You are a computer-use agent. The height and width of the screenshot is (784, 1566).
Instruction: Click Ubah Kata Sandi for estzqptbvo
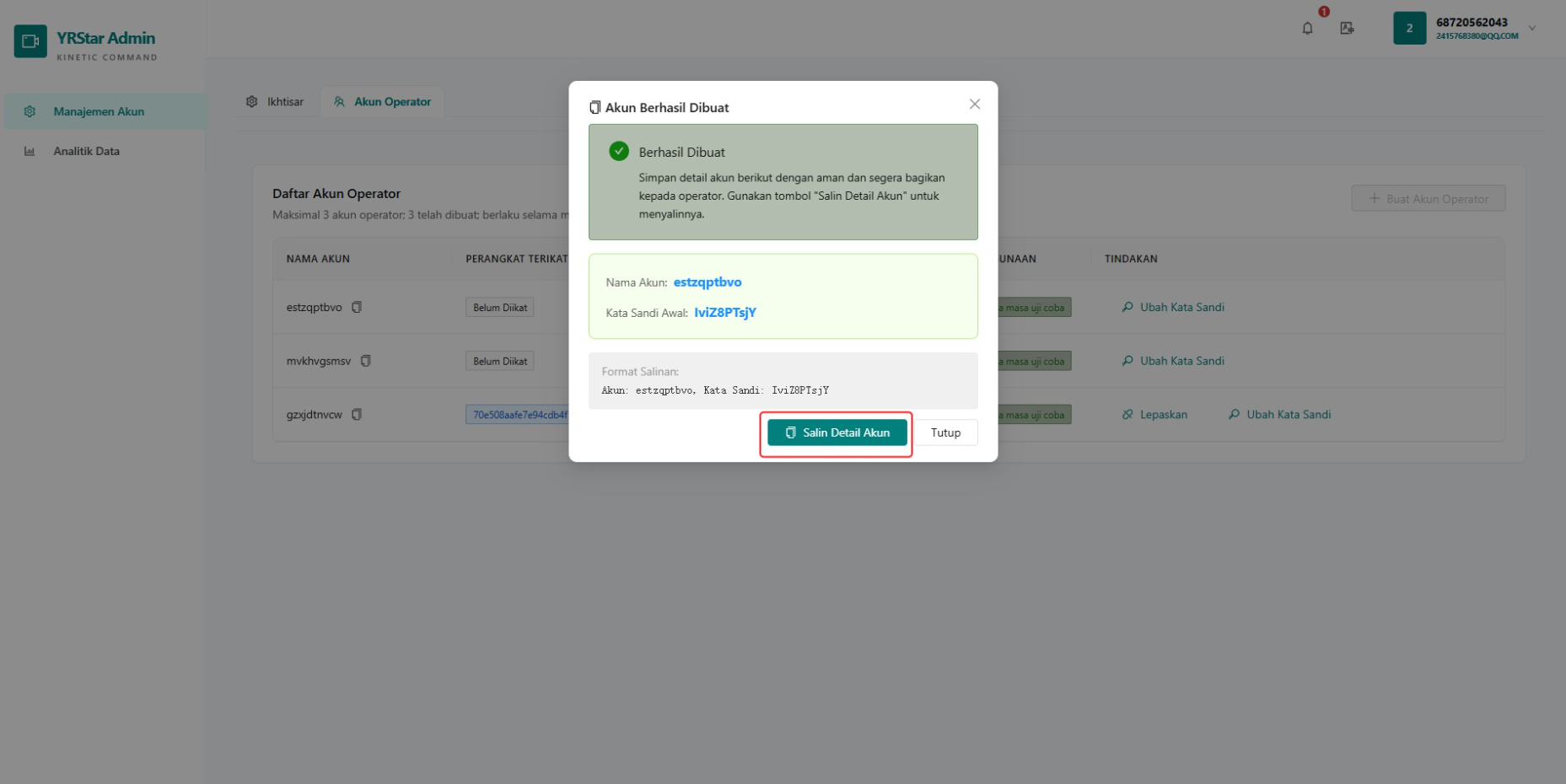click(1173, 307)
